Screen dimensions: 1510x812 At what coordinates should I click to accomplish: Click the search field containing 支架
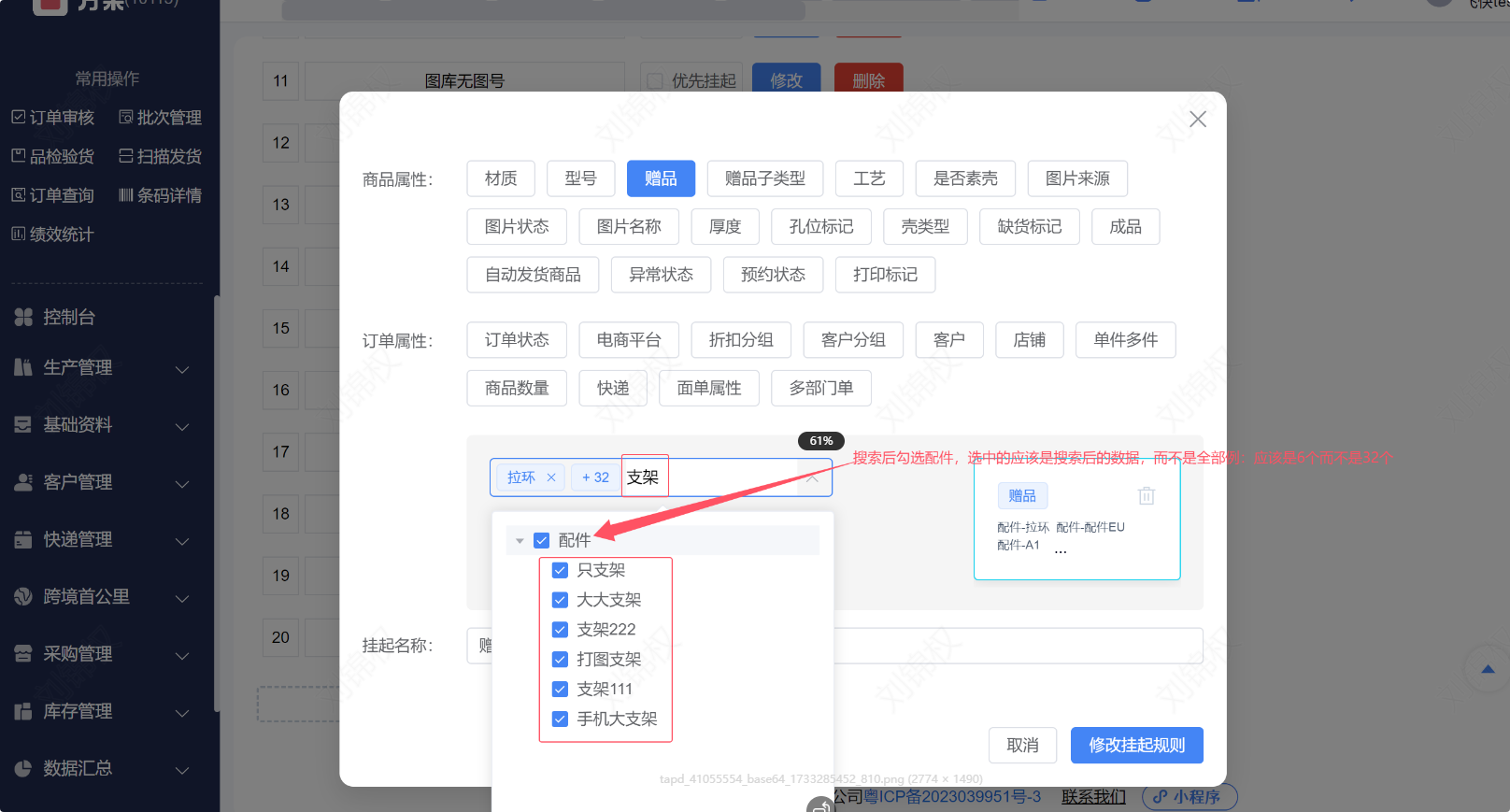click(710, 477)
